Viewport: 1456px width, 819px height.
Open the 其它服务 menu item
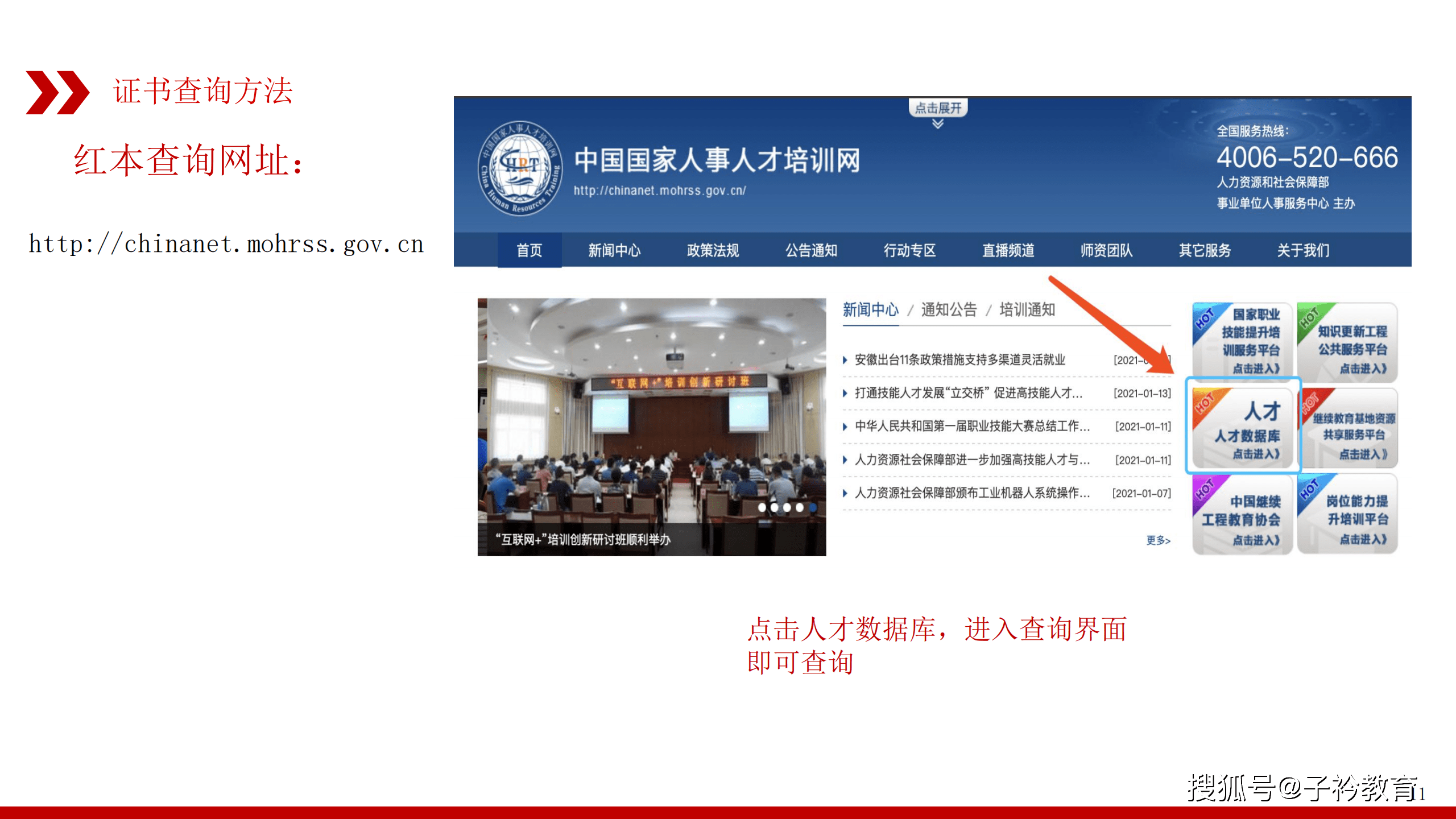coord(1205,250)
